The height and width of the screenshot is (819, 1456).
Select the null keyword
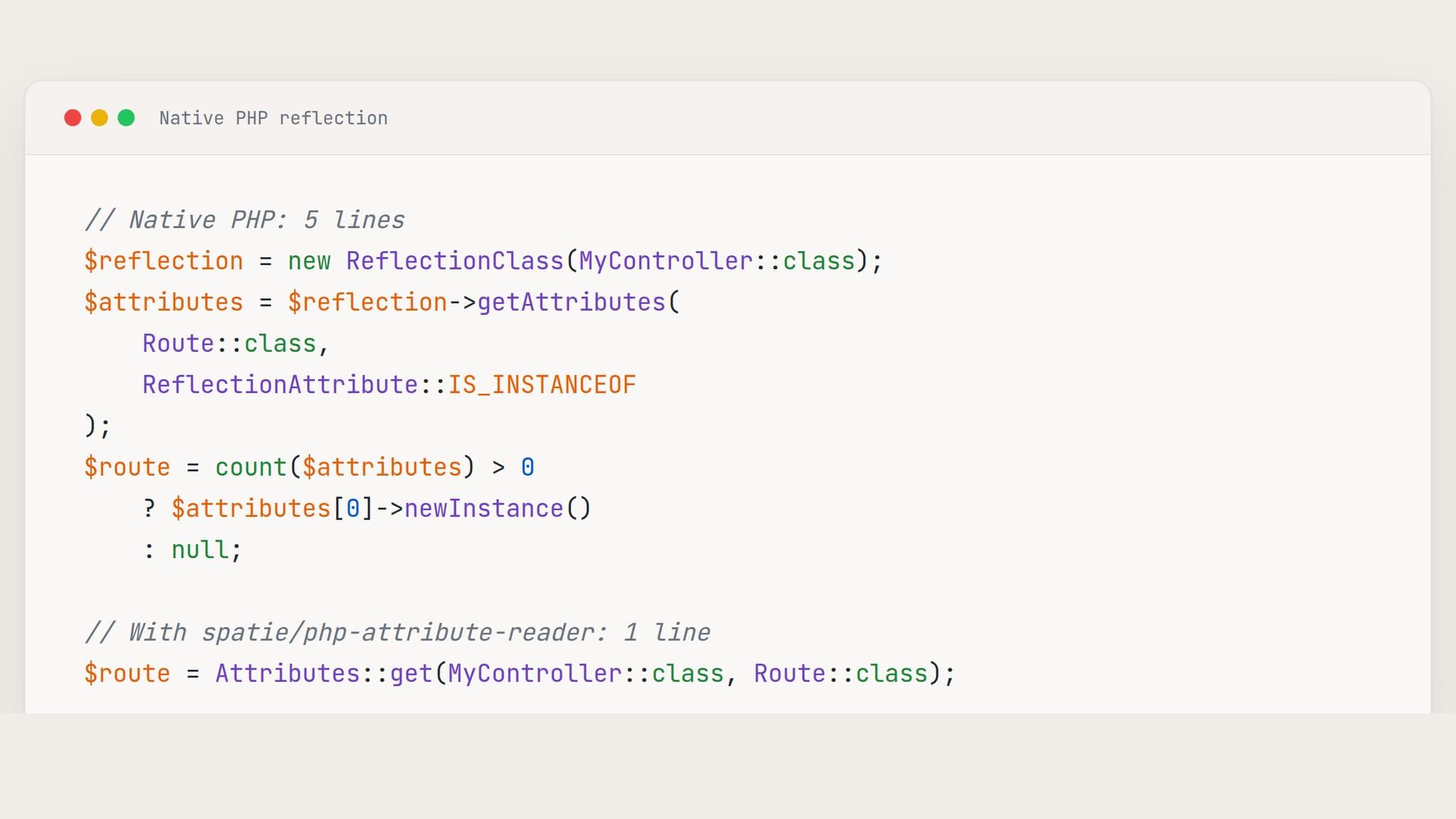pos(203,549)
